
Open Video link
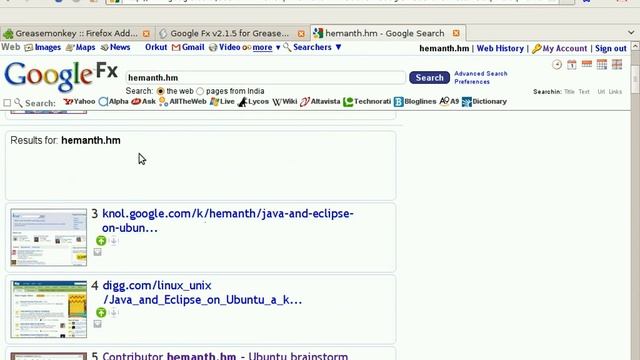tap(229, 47)
